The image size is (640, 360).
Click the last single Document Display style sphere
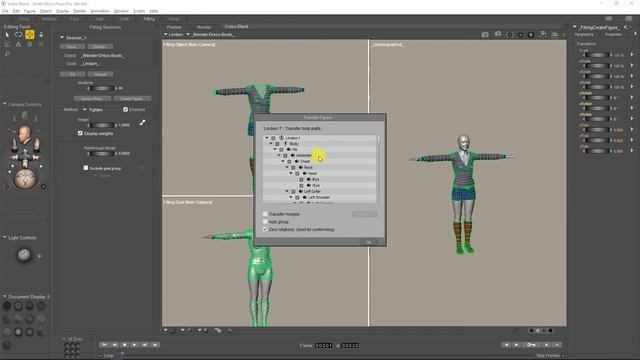click(x=7, y=345)
